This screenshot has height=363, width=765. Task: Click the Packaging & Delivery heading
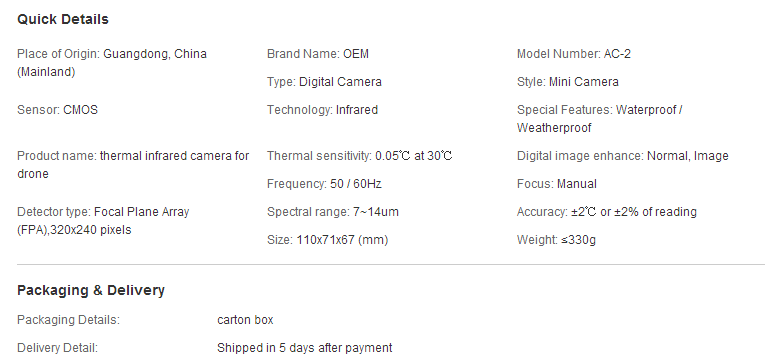pyautogui.click(x=91, y=290)
